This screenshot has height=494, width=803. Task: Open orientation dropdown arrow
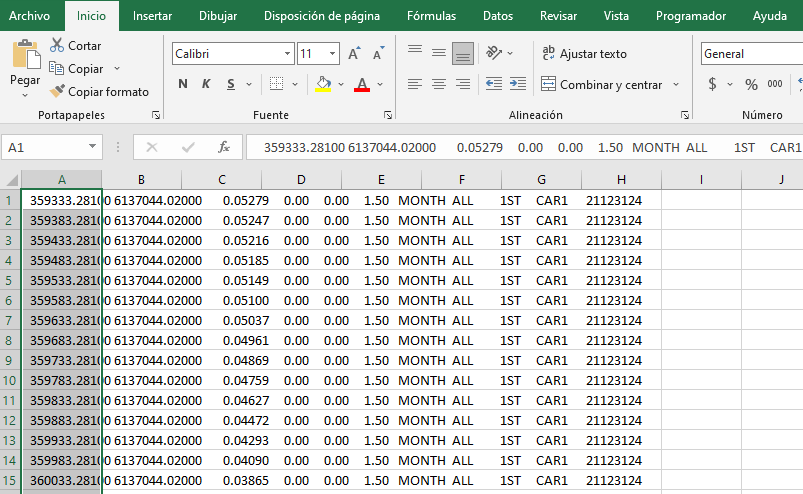click(510, 53)
